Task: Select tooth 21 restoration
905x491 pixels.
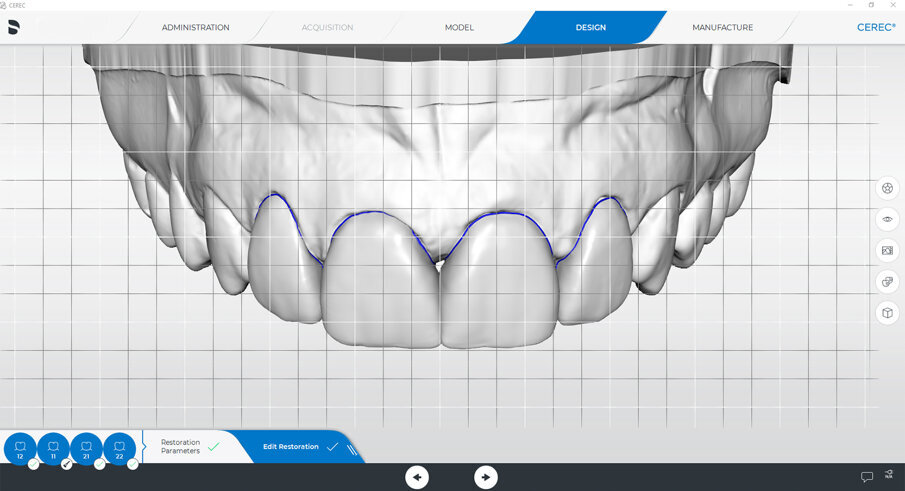Action: click(87, 449)
